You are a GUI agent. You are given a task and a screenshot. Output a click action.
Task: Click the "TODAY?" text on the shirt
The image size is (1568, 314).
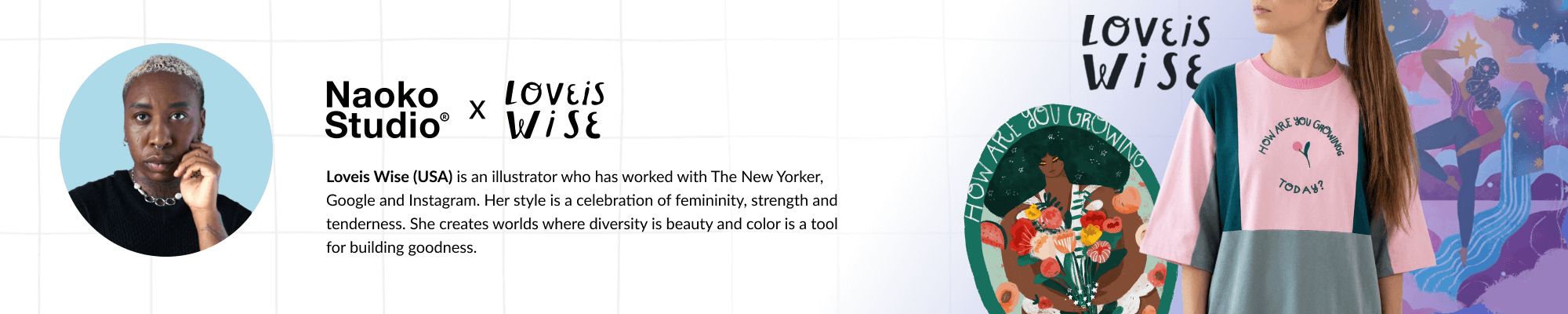(x=1301, y=187)
